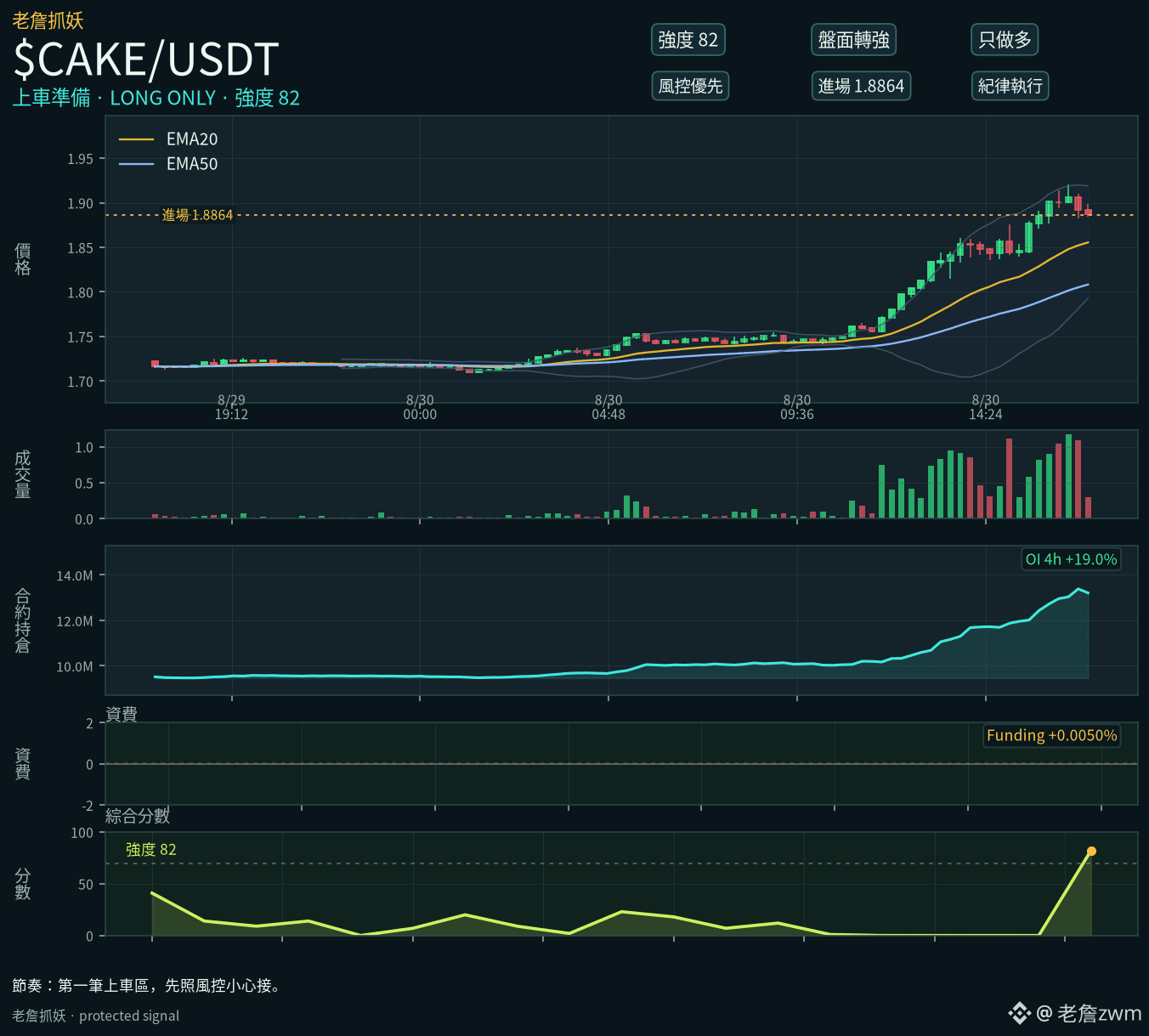
Task: Click the 老詹抓妖 · protected signal footer text
Action: coord(96,1016)
